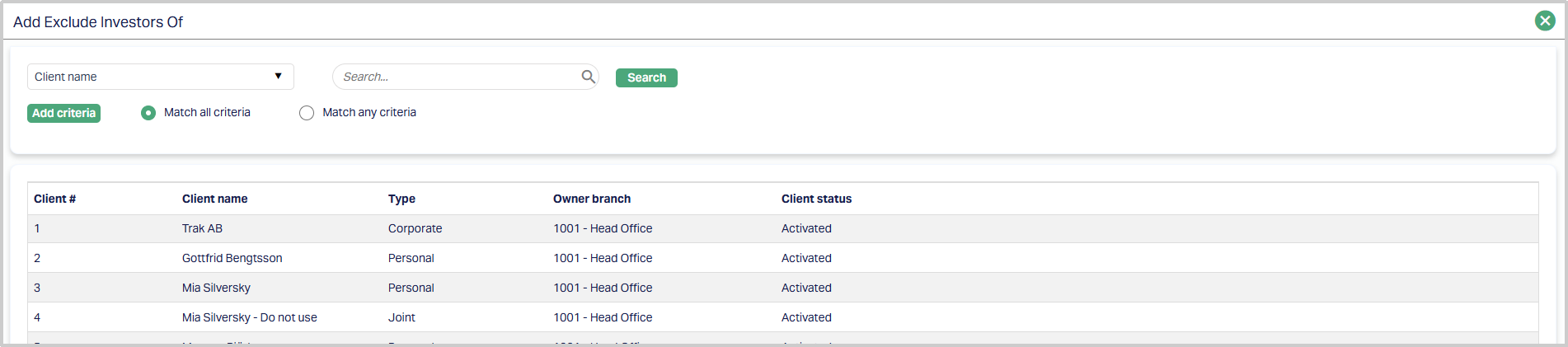Click the Add criteria button
This screenshot has height=347, width=1568.
(x=63, y=113)
